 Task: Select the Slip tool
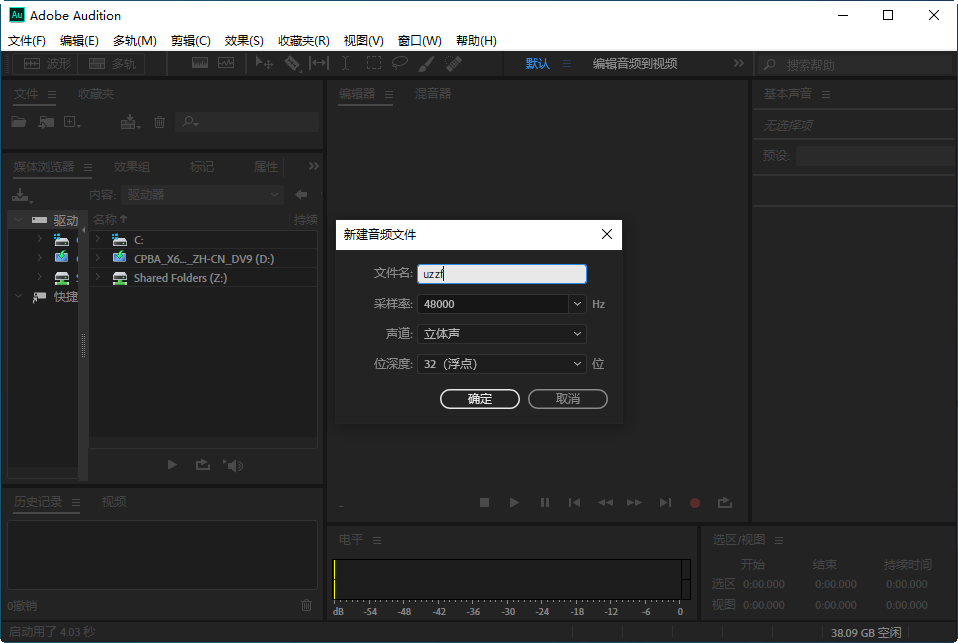(319, 63)
